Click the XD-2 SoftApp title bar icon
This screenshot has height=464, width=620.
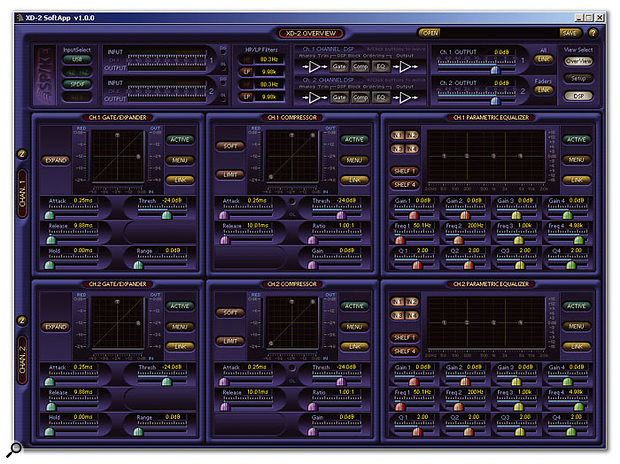tap(19, 18)
